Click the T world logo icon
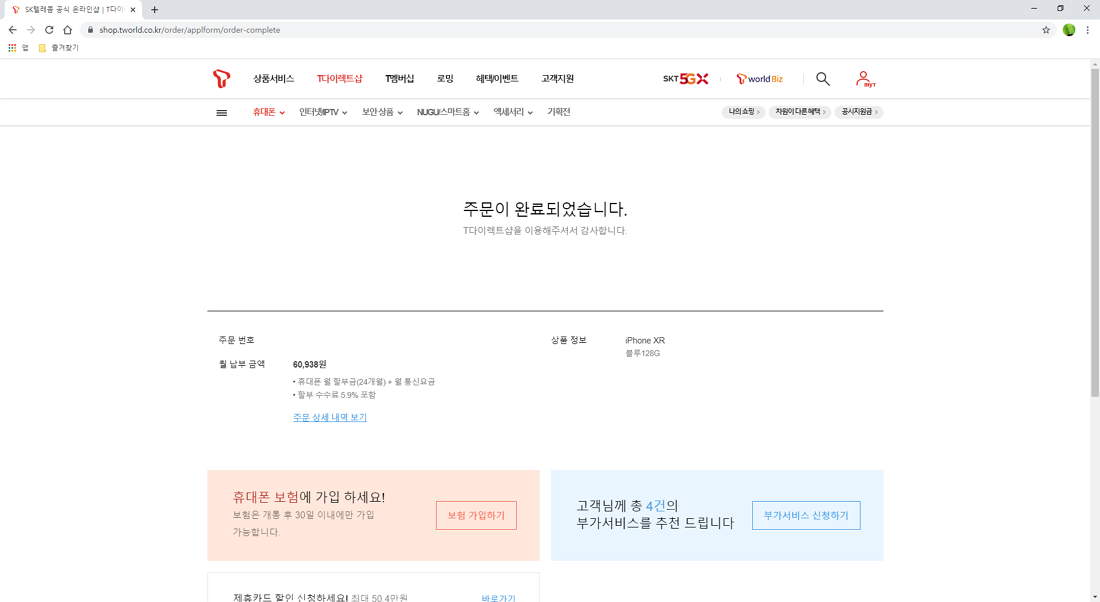1100x602 pixels. pyautogui.click(x=222, y=79)
